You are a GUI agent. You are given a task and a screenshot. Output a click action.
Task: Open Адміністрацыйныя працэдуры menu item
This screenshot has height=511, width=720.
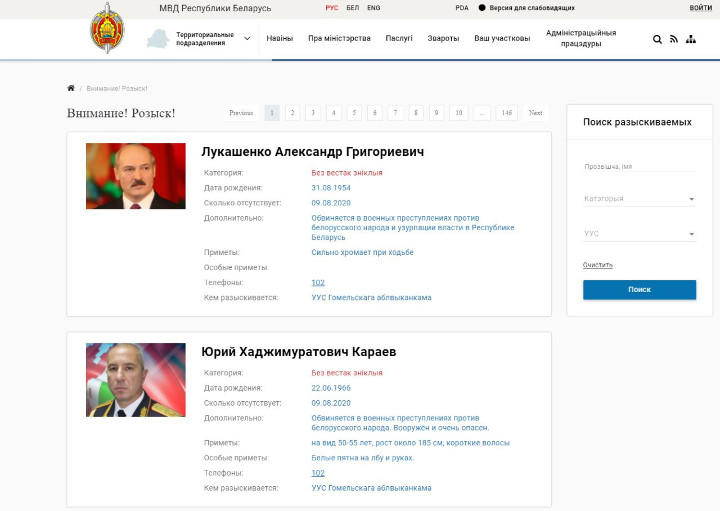pyautogui.click(x=581, y=39)
